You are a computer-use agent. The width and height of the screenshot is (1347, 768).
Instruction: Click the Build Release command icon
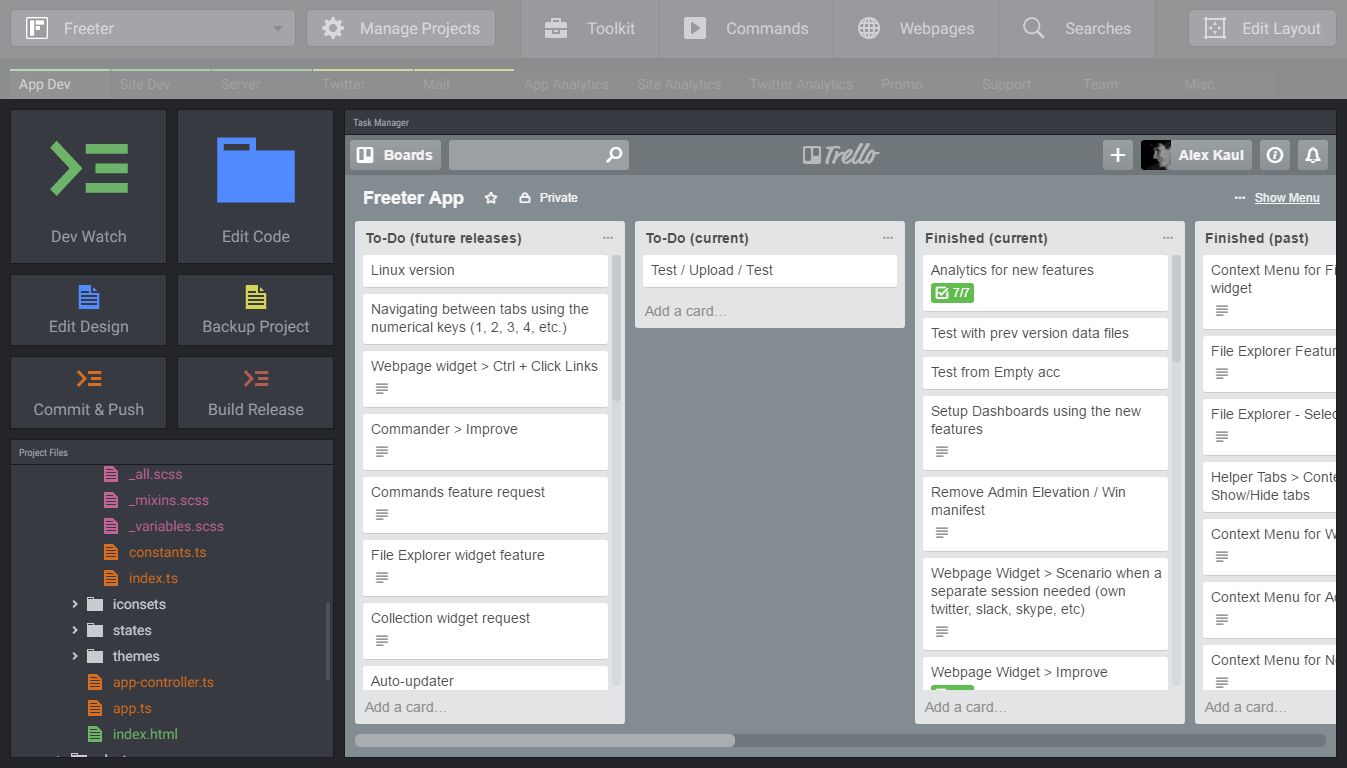(255, 379)
